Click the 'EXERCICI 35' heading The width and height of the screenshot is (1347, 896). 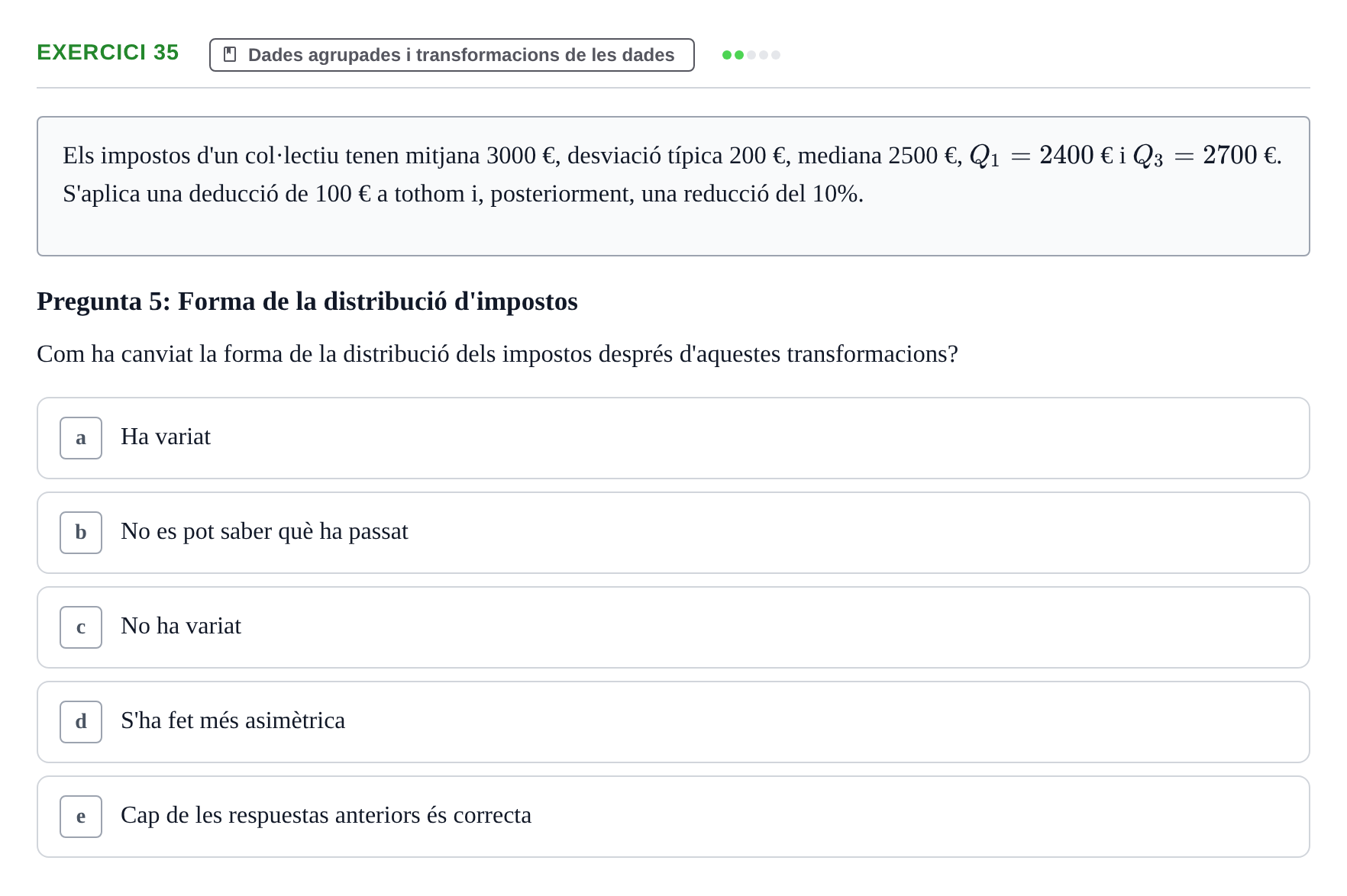click(108, 53)
